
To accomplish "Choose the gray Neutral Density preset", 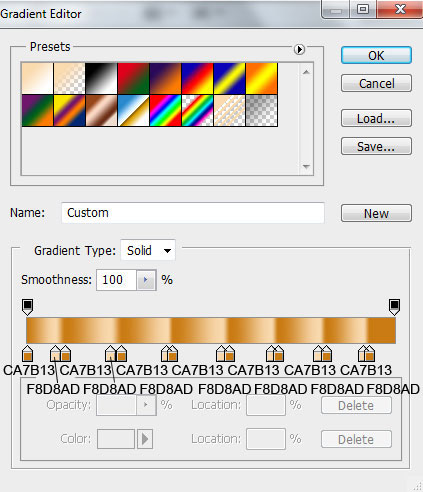I will (261, 110).
